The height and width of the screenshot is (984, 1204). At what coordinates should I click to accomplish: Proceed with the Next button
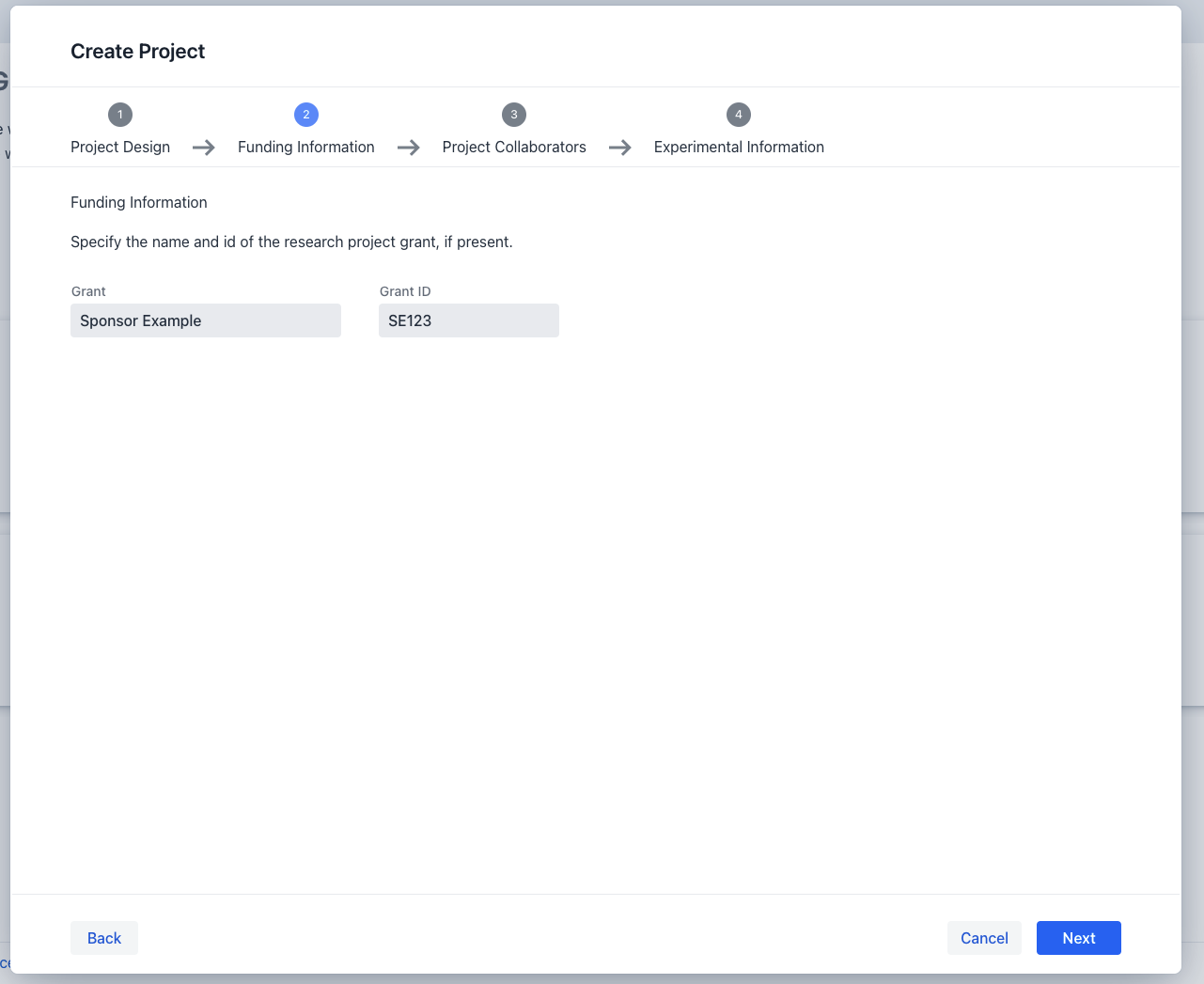coord(1079,938)
